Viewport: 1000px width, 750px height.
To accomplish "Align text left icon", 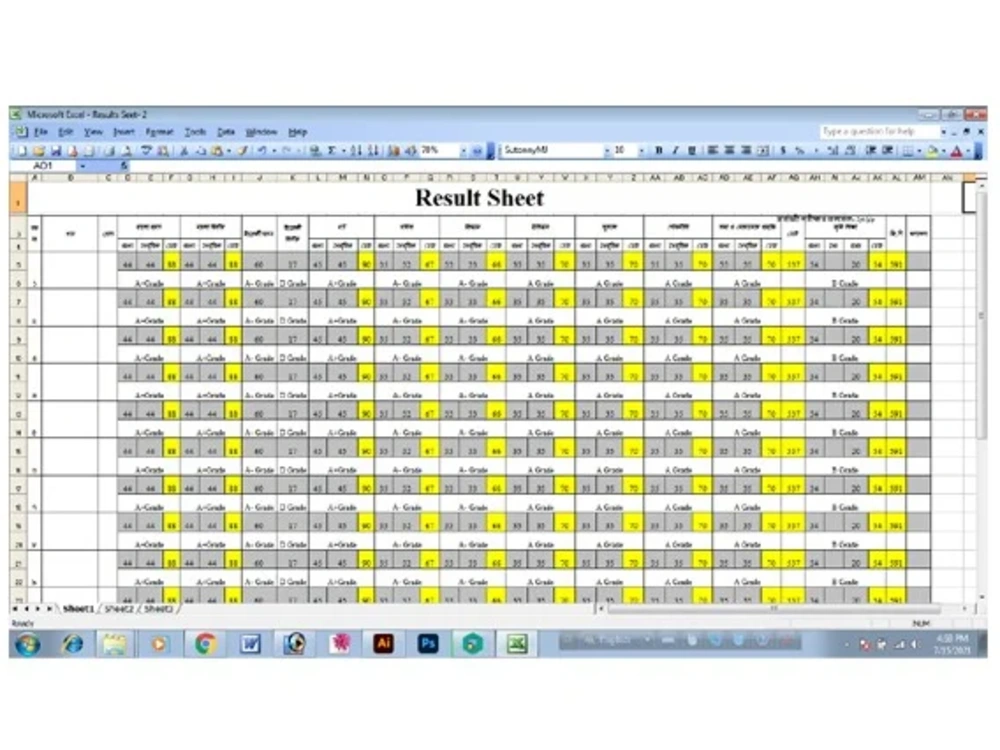I will 712,151.
